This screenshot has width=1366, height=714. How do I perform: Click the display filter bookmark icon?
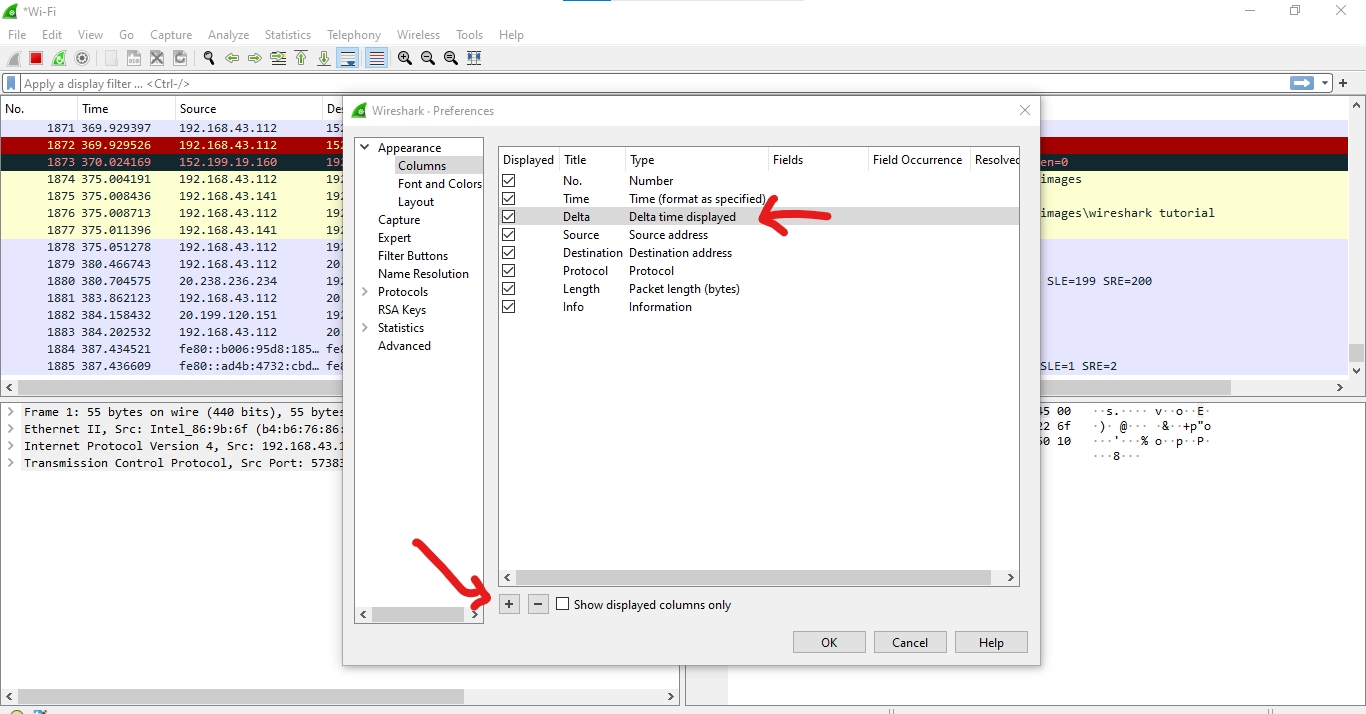(x=11, y=83)
